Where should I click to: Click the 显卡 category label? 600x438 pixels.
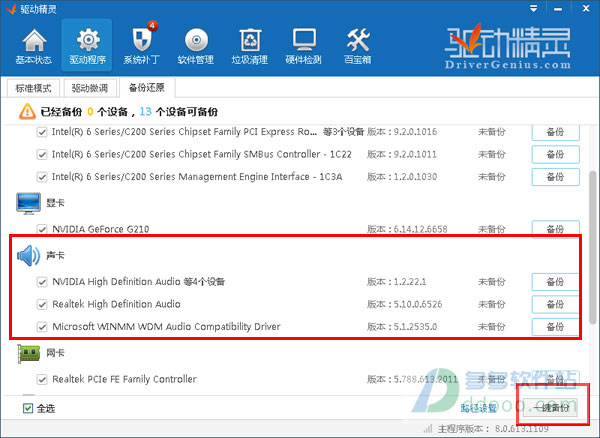[x=55, y=203]
